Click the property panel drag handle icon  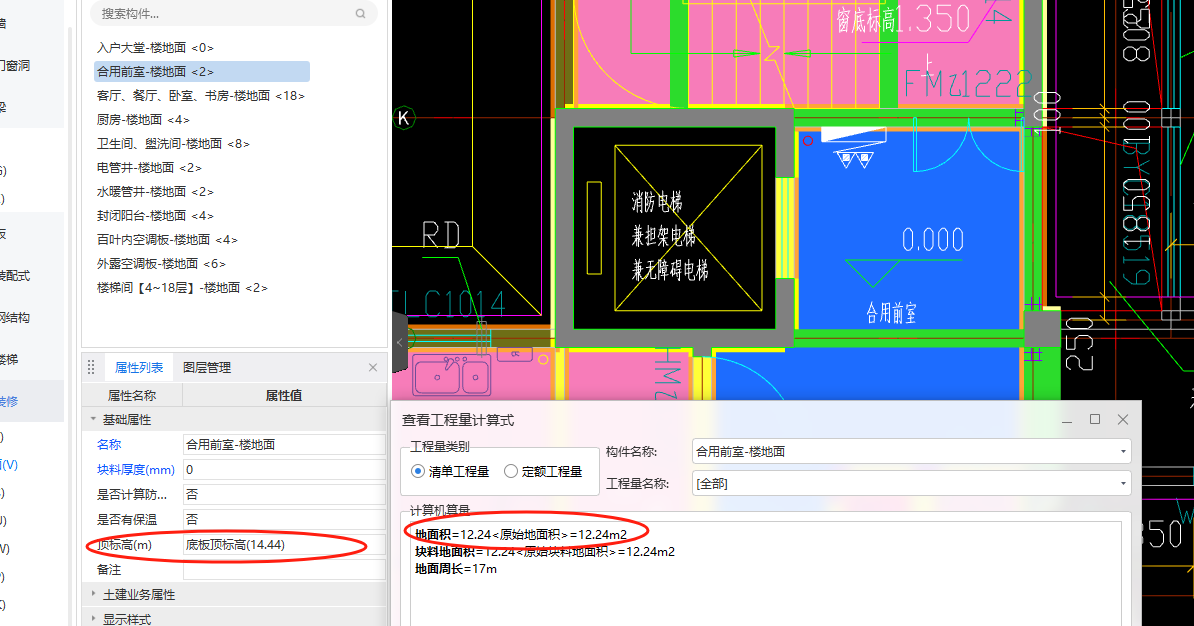pos(91,368)
